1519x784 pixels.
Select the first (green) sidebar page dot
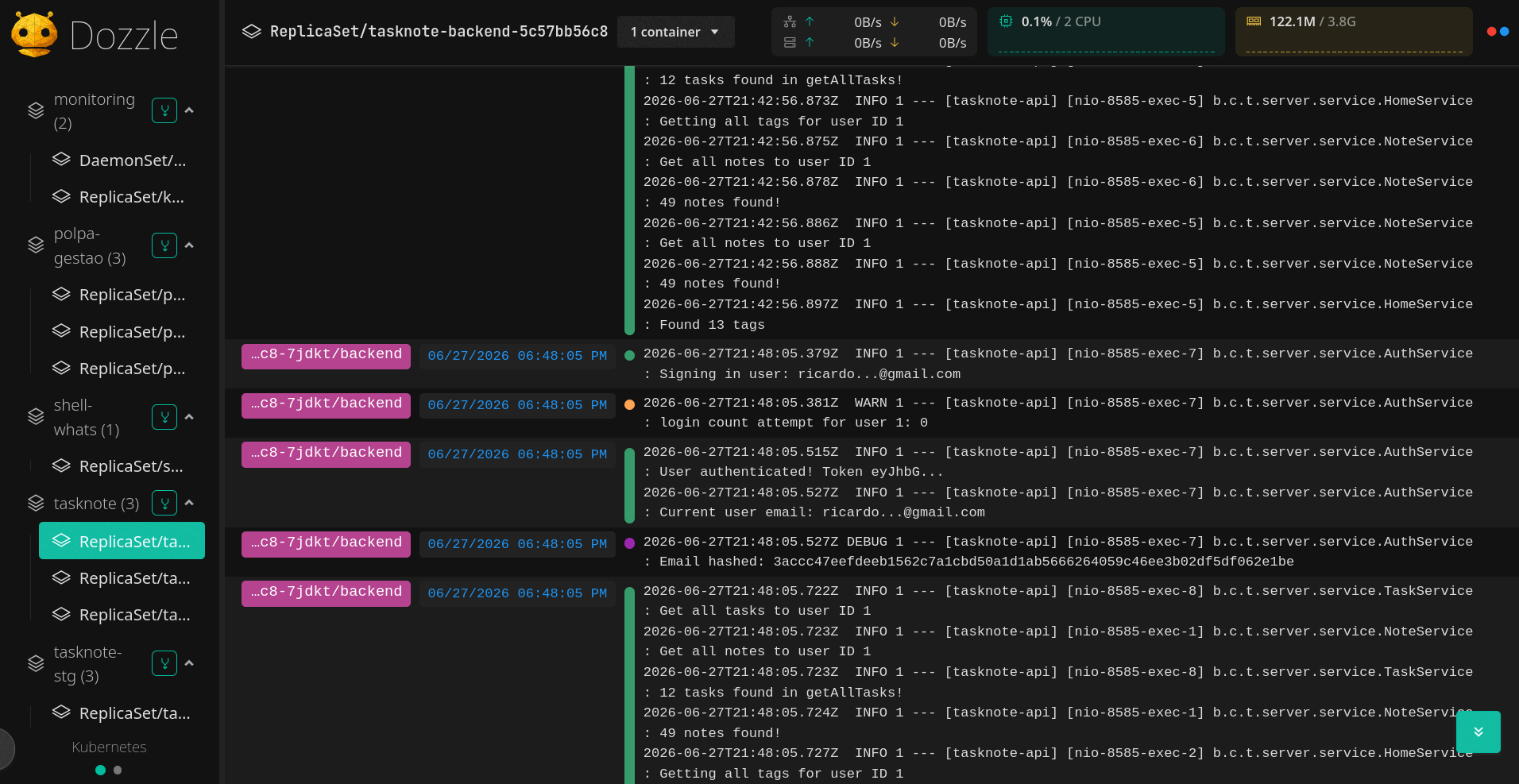pos(100,770)
